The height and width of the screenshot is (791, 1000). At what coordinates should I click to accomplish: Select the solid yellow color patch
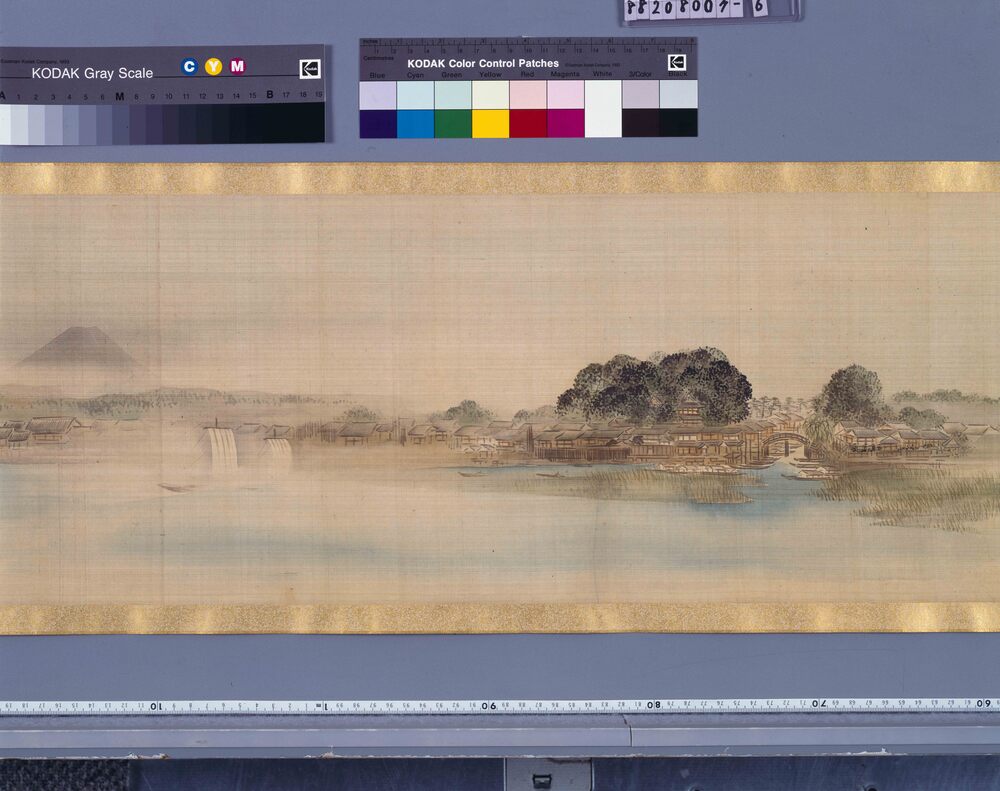coord(490,124)
